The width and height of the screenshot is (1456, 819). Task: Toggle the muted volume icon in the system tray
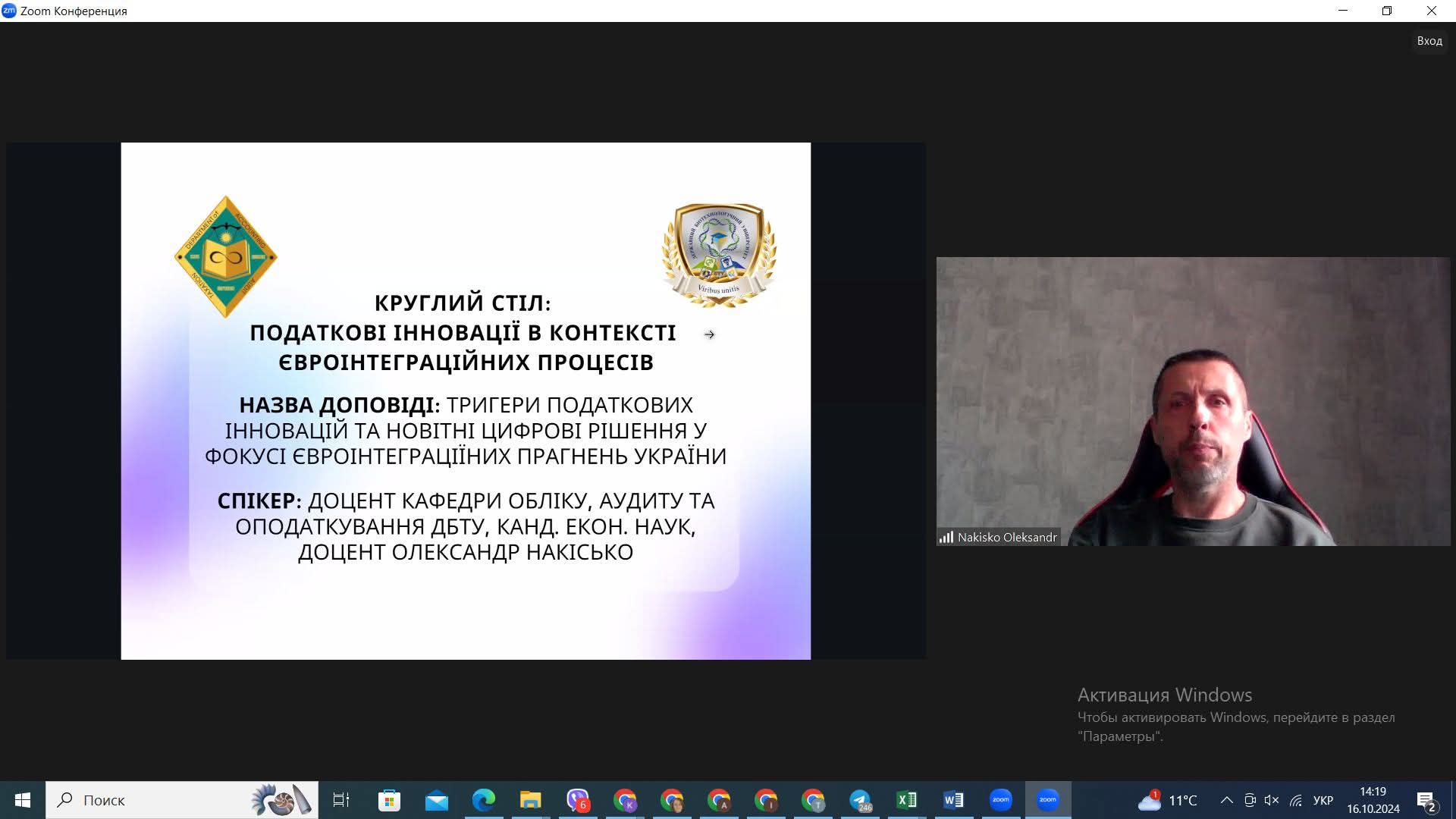[x=1272, y=800]
